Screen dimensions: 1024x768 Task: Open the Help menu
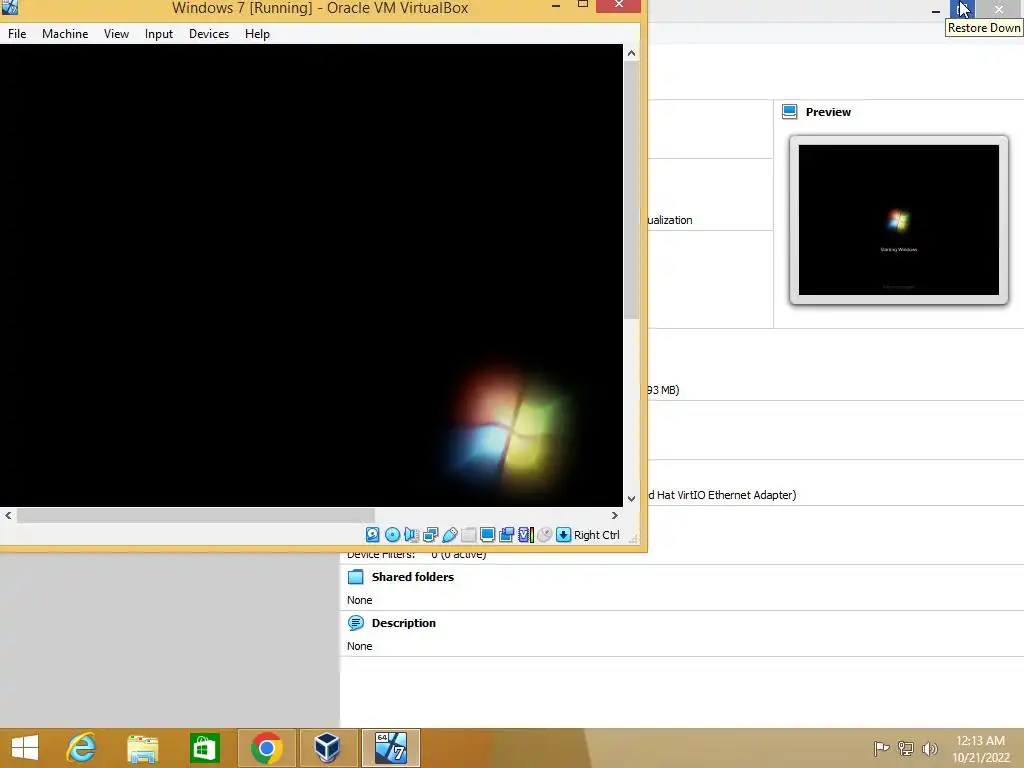click(257, 34)
